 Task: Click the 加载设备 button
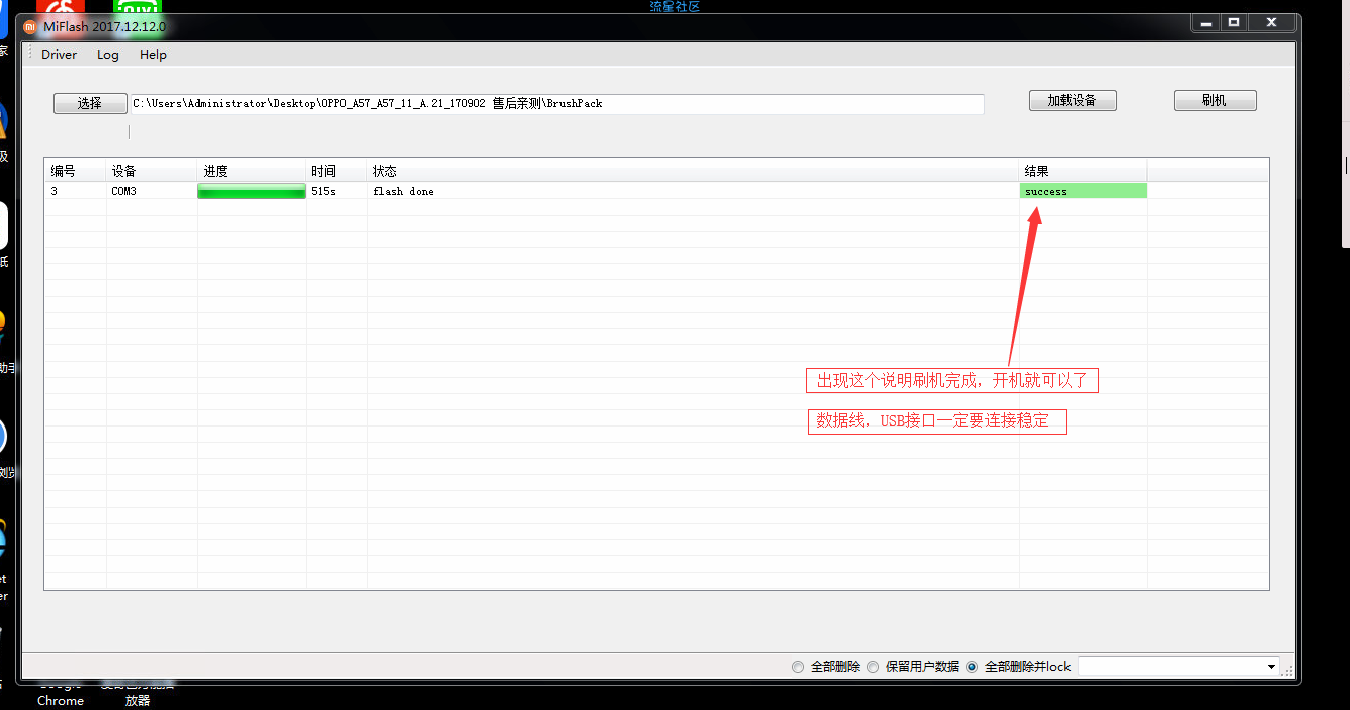(x=1072, y=101)
